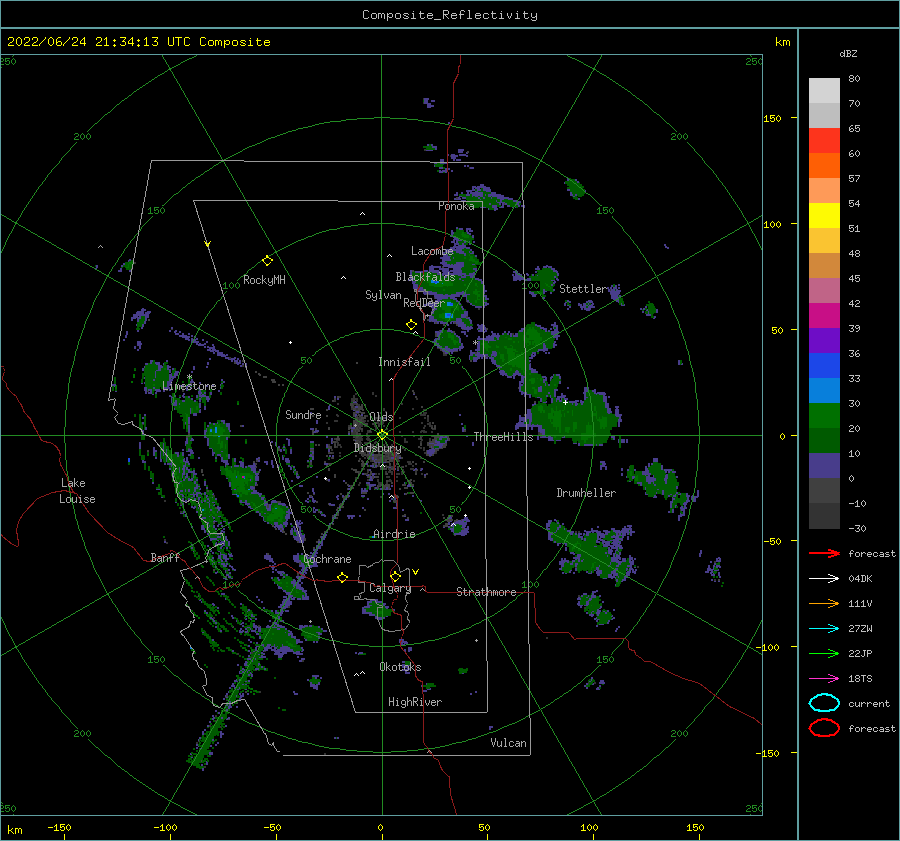Screen dimensions: 900x841
Task: Click the HighRiver town label
Action: [x=415, y=702]
